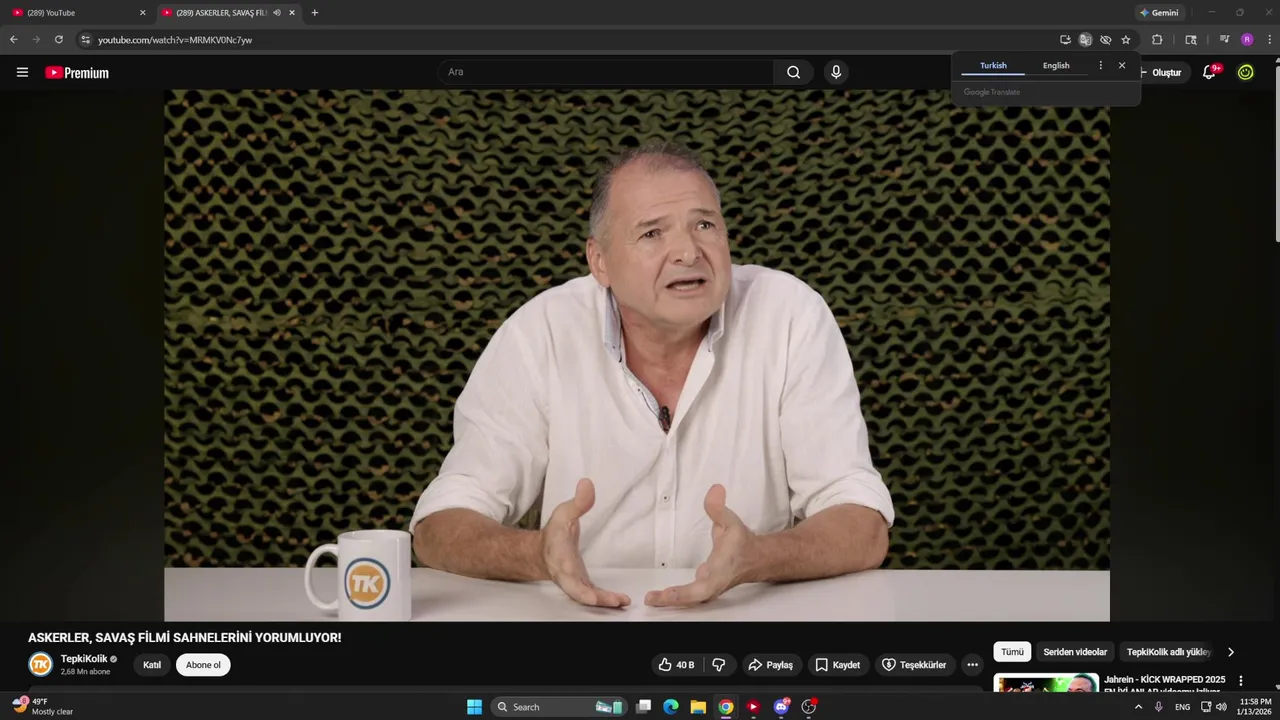This screenshot has height=720, width=1280.
Task: Close the ASKERLER video tab
Action: [x=292, y=13]
